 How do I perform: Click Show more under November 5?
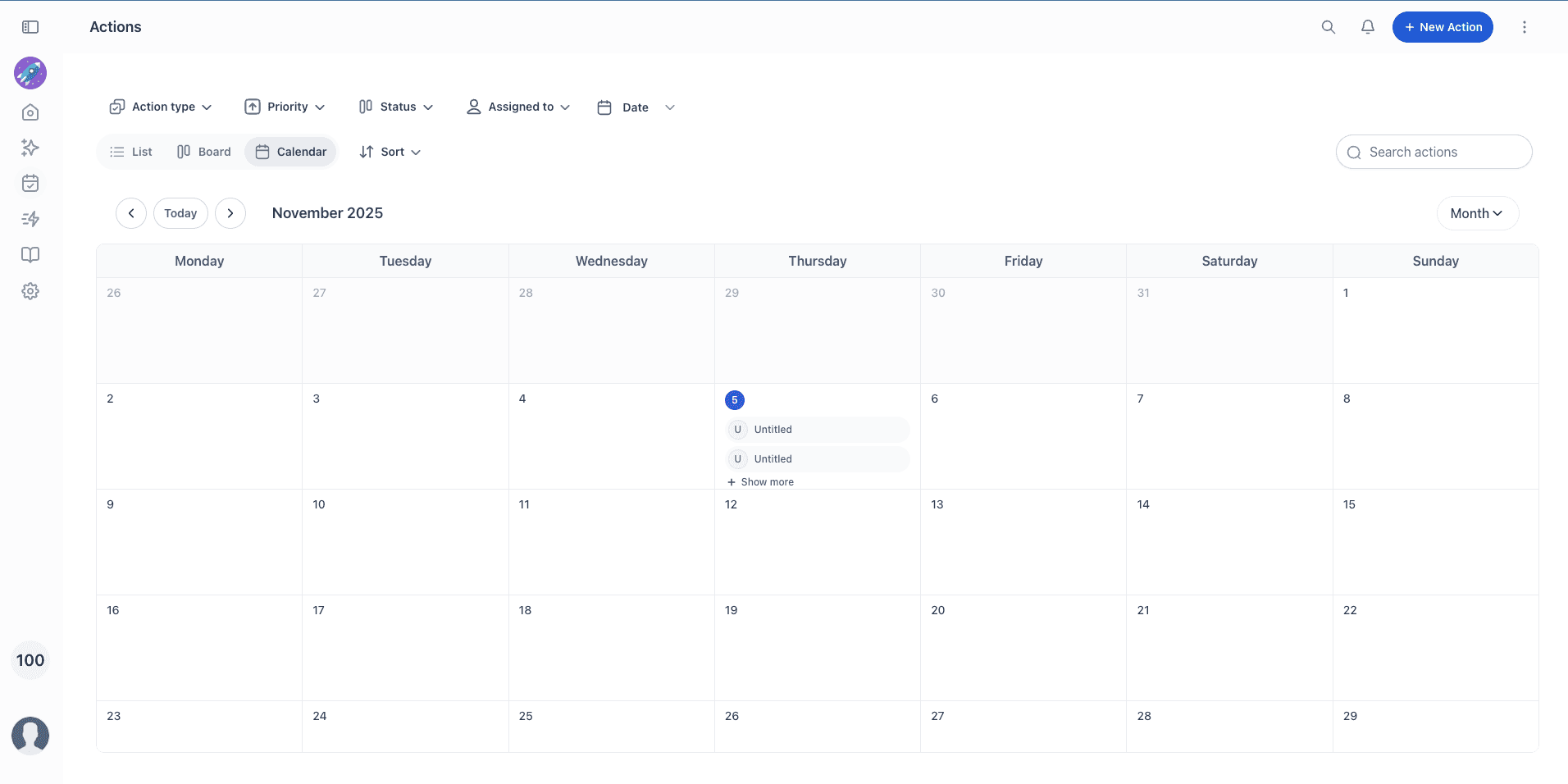coord(760,481)
